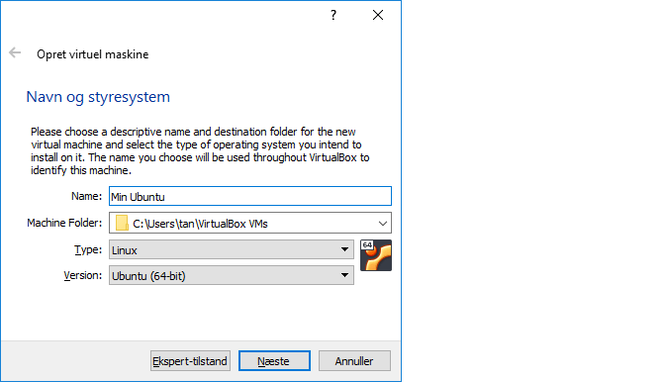Click the Type label
This screenshot has width=664, height=382.
(x=88, y=249)
